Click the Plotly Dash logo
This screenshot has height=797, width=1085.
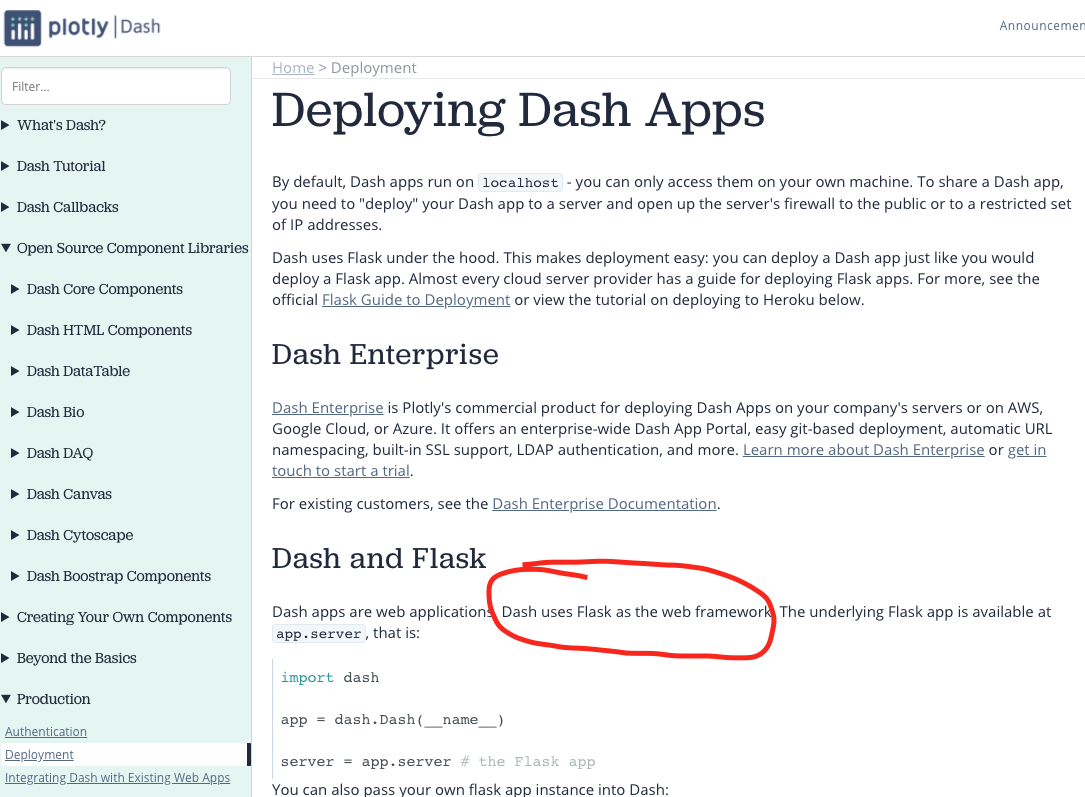(x=82, y=27)
